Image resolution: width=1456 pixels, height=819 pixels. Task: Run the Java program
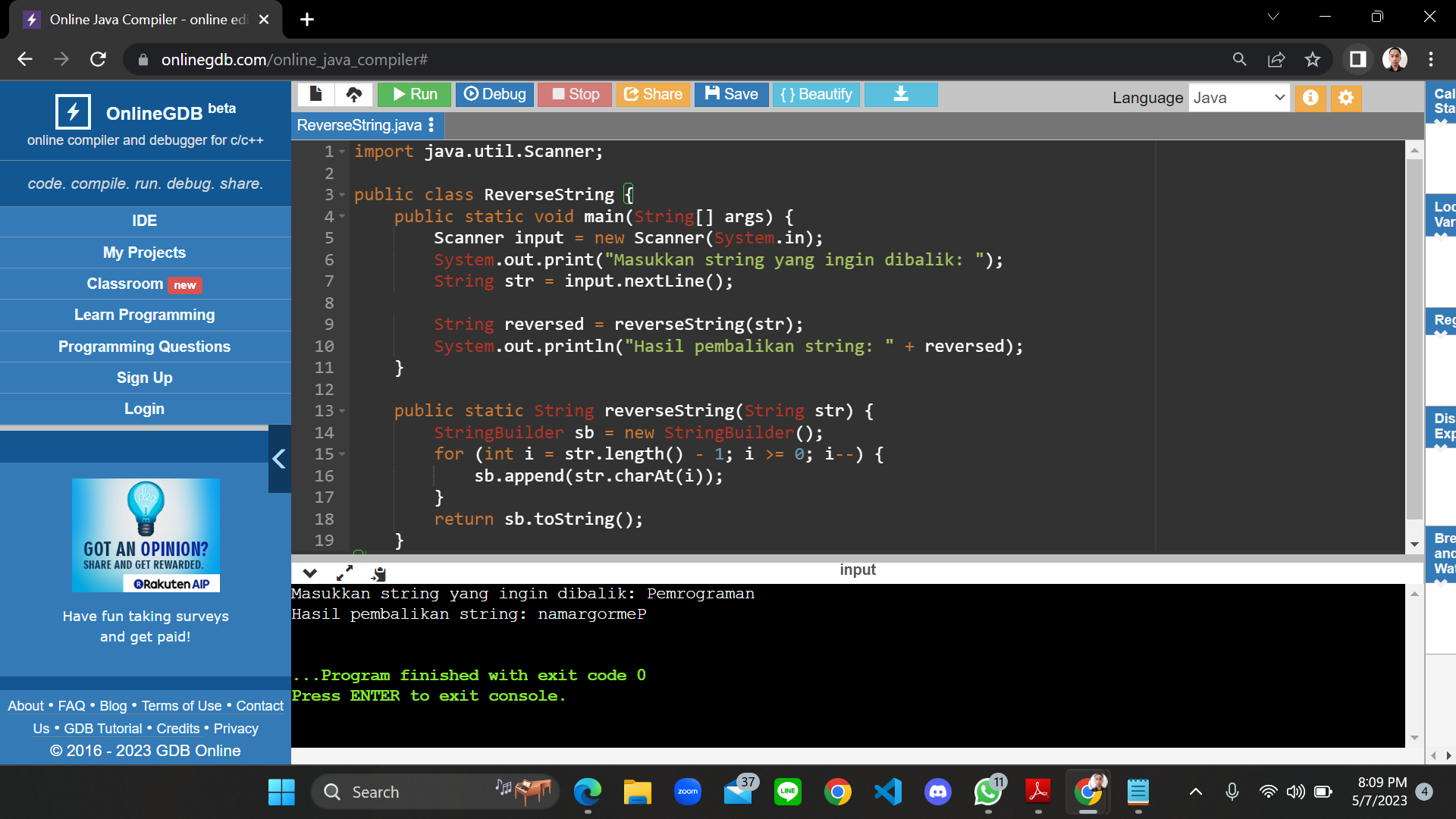(x=413, y=94)
